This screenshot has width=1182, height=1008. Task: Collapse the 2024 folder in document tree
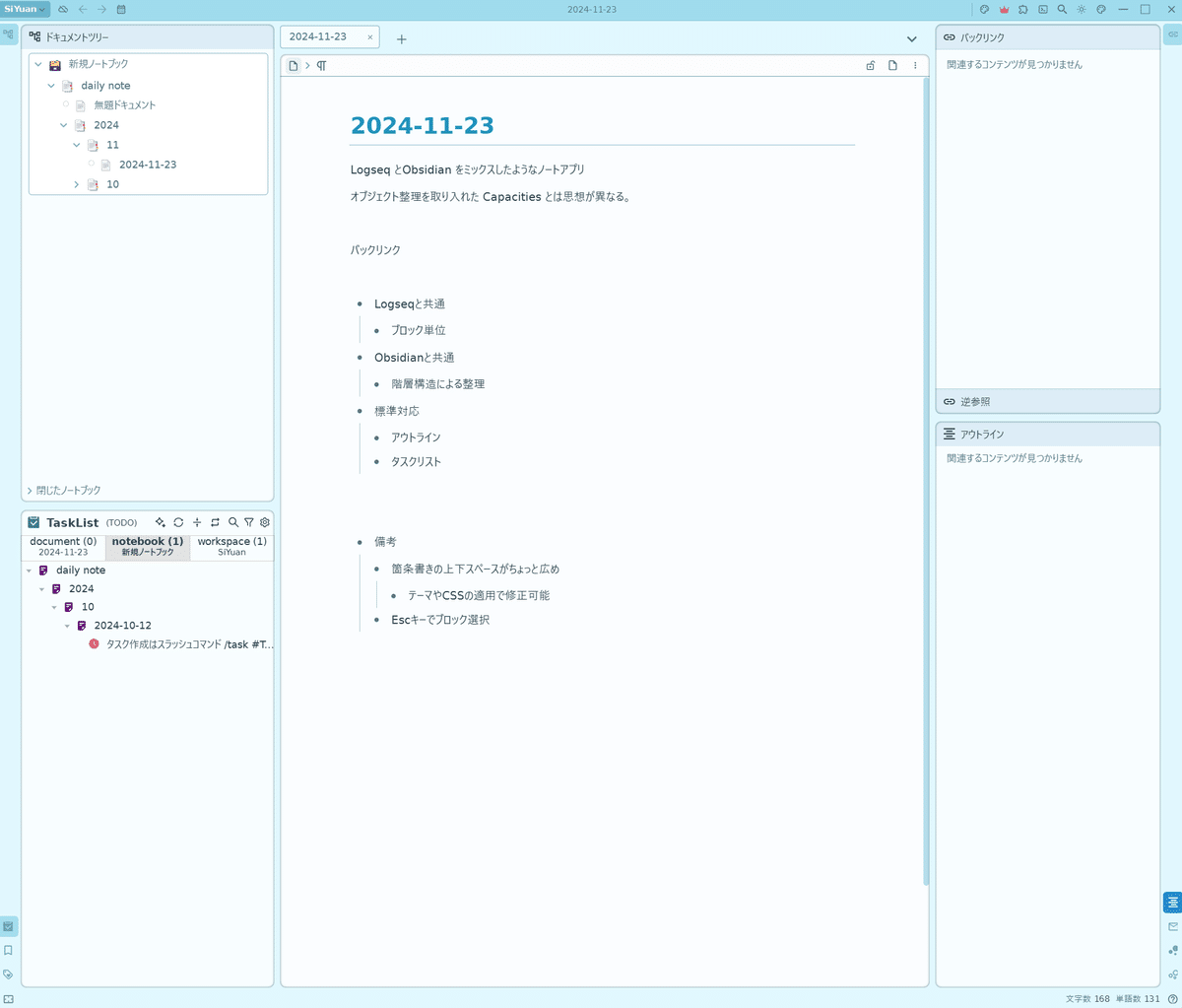click(x=64, y=125)
